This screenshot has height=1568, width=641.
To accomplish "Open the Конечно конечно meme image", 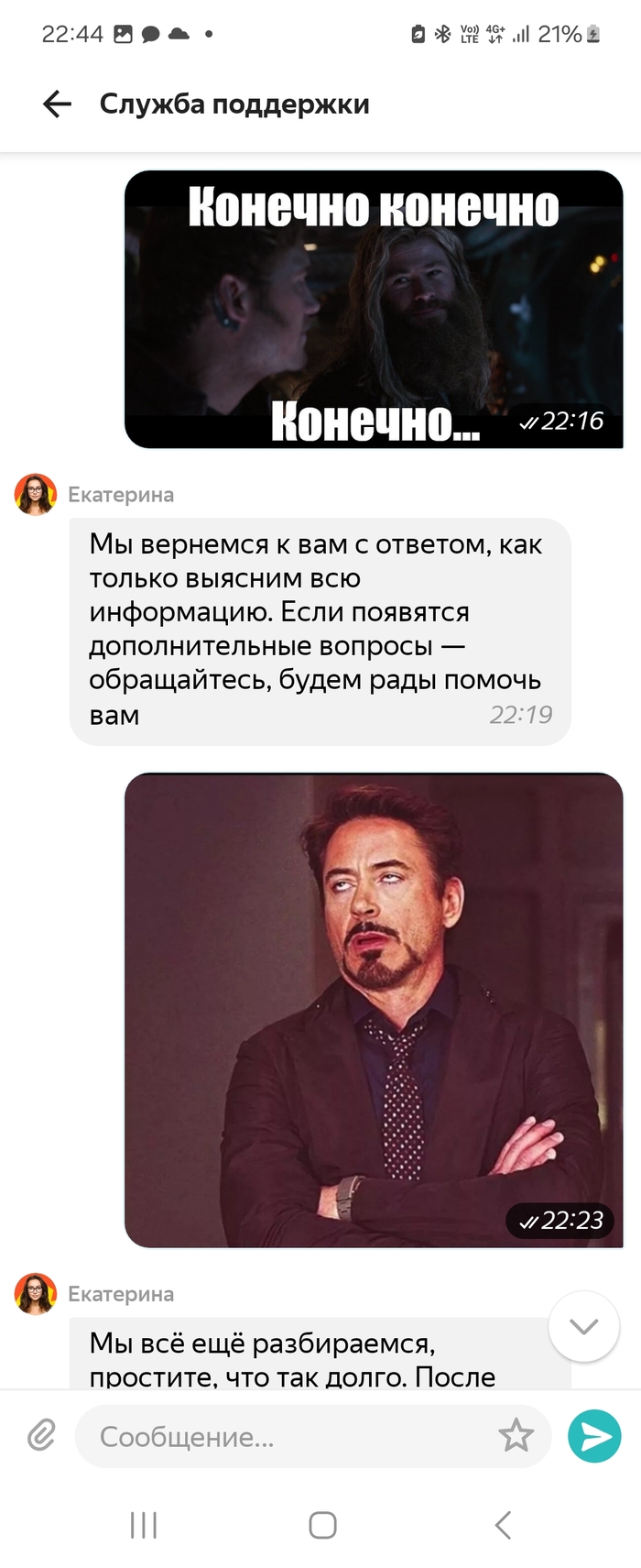I will 374,309.
